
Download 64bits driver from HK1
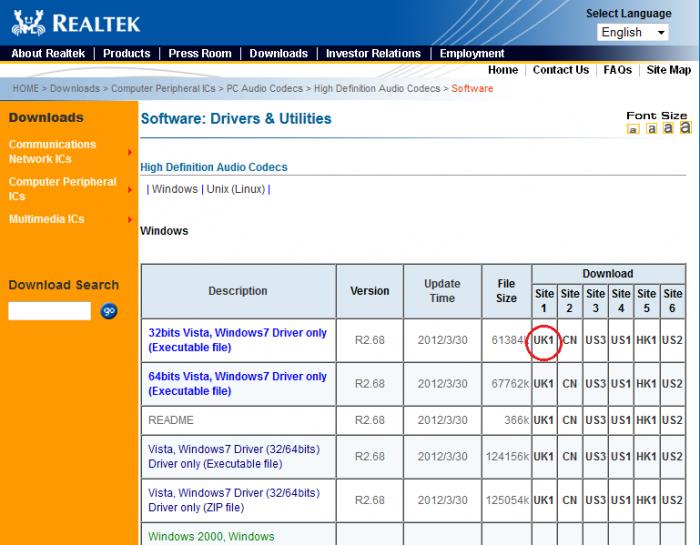(x=646, y=384)
